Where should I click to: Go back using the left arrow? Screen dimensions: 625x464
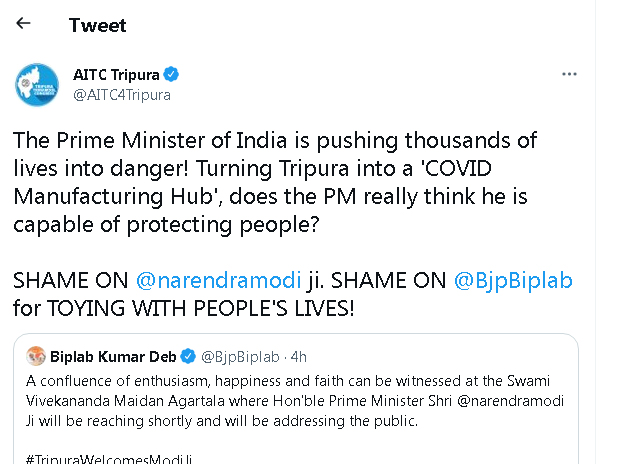[x=24, y=23]
